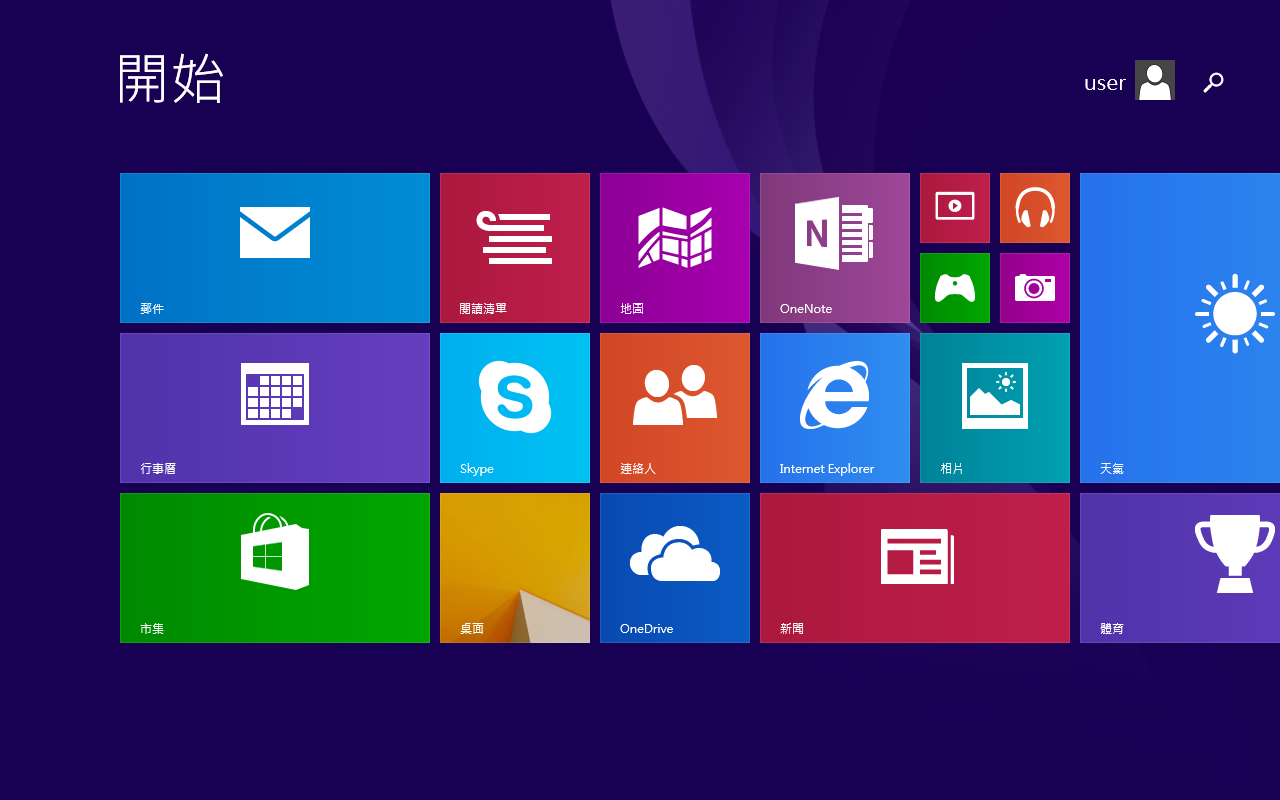Screen dimensions: 1280x800
Task: Open the small Music headphones tile
Action: (x=1035, y=208)
